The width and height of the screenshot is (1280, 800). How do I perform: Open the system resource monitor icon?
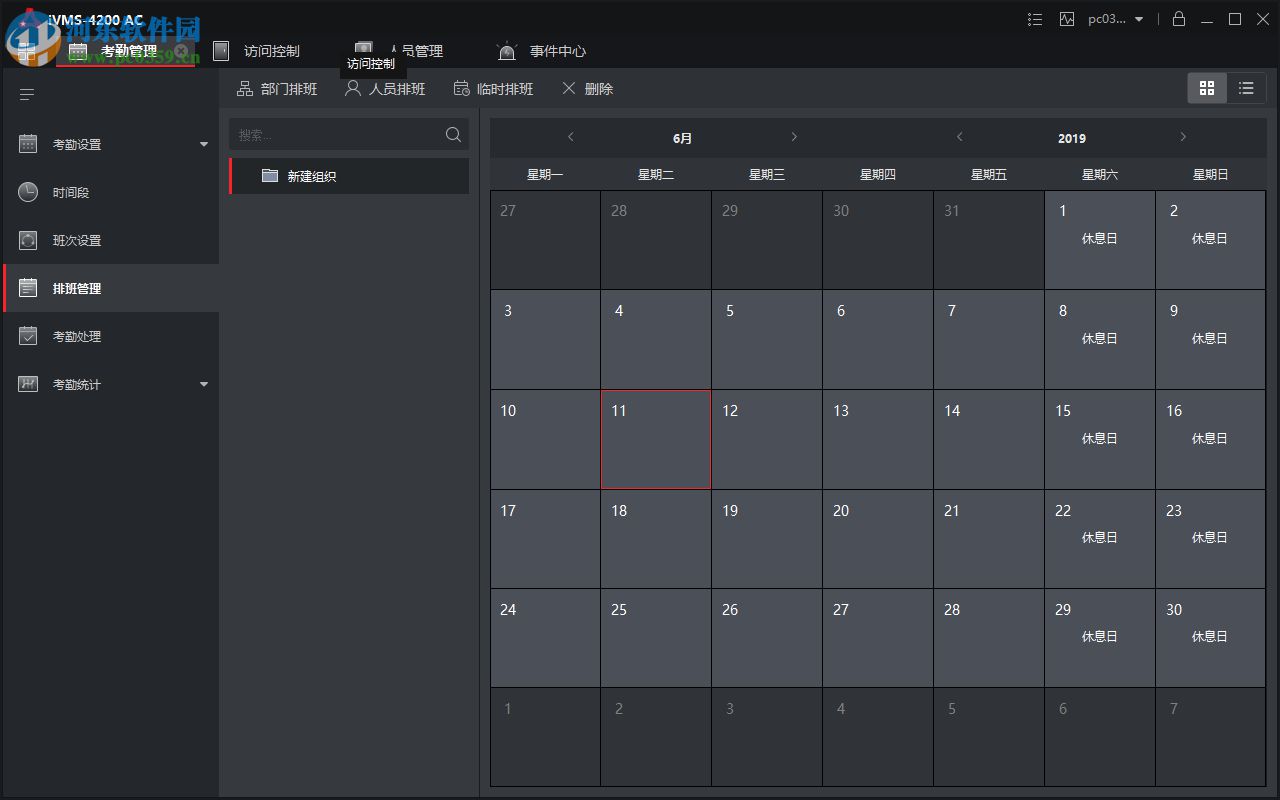click(x=1067, y=19)
